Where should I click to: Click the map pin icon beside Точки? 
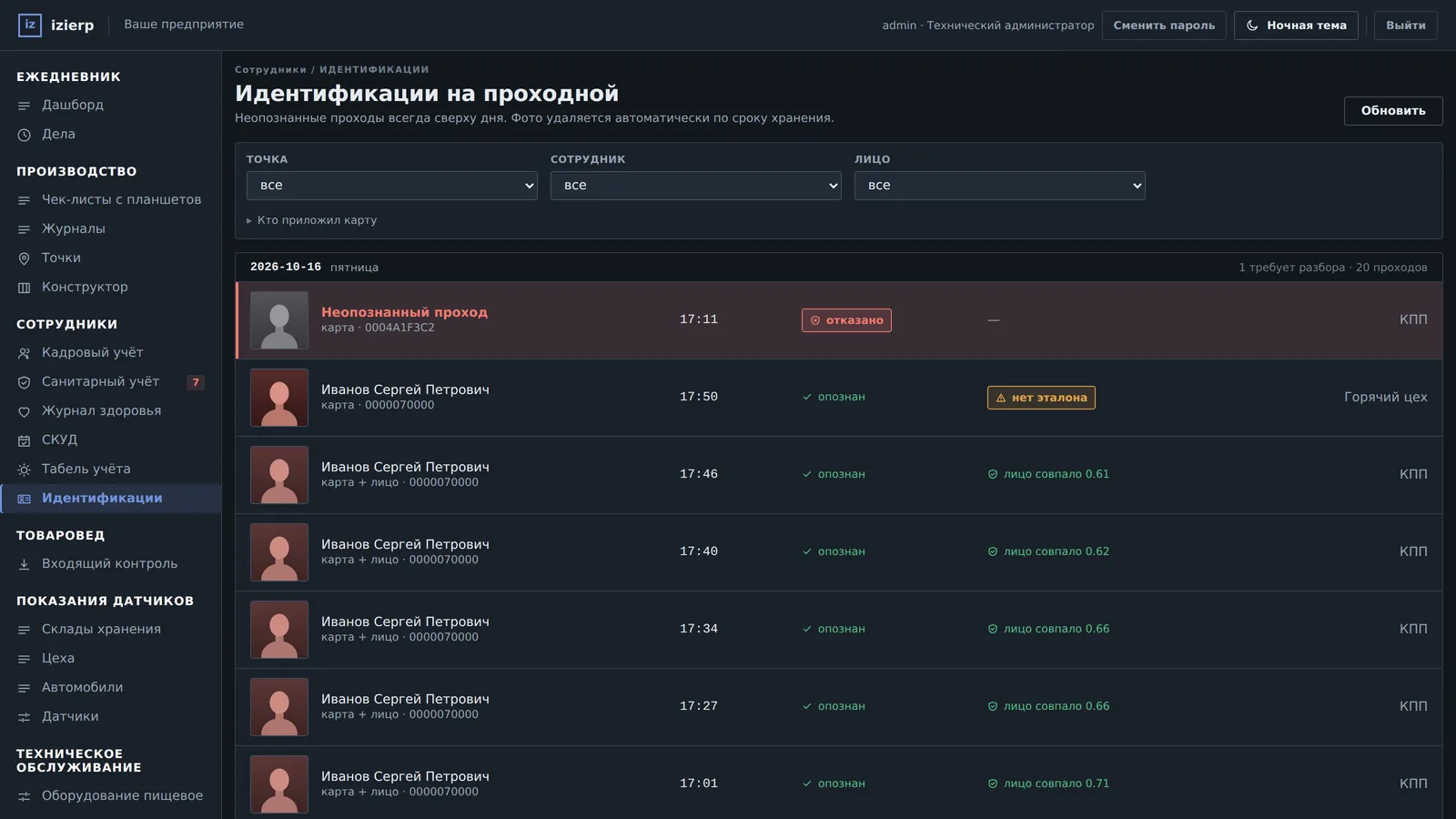pyautogui.click(x=25, y=258)
